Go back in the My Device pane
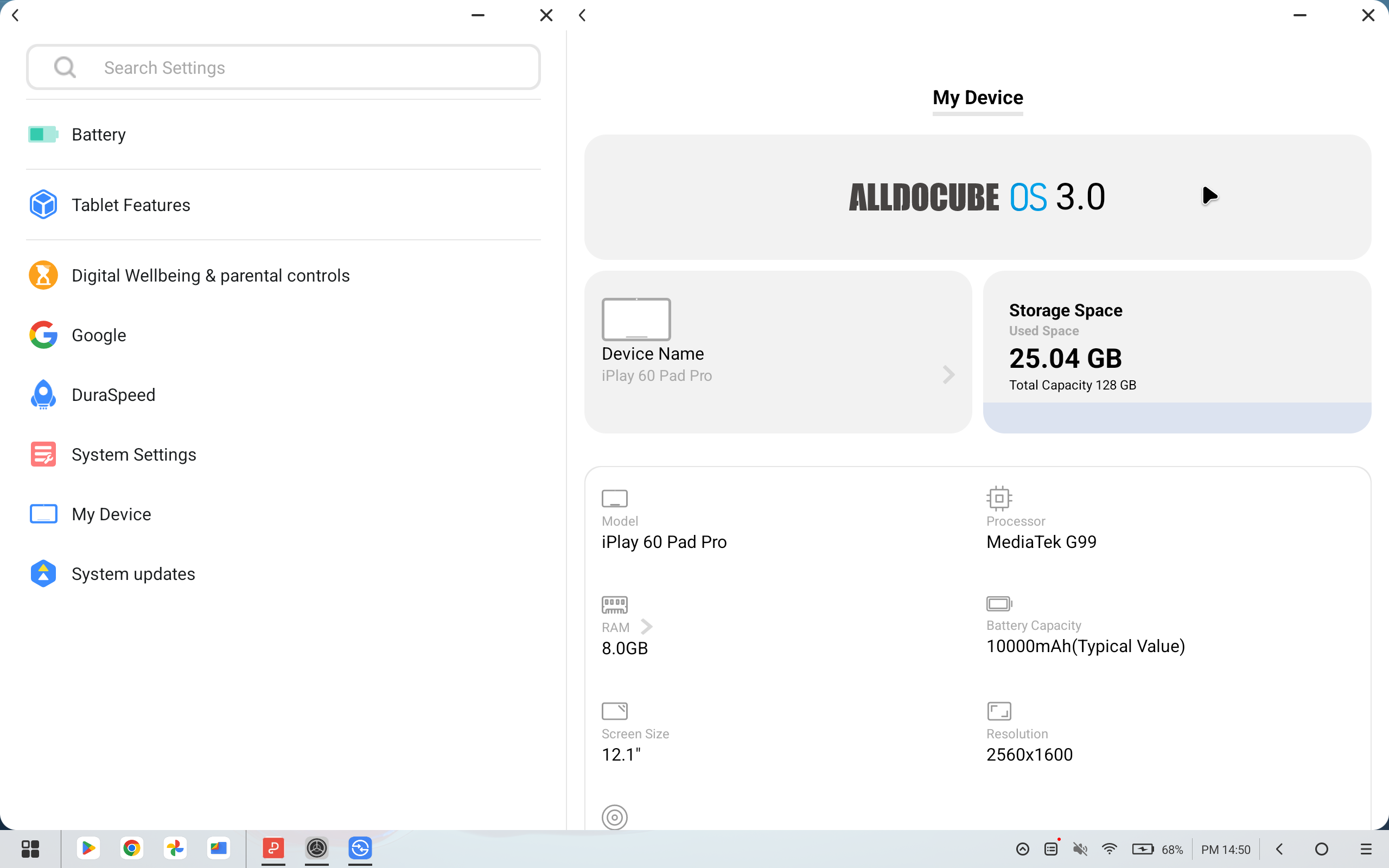Screen dimensions: 1389x868 tap(583, 15)
